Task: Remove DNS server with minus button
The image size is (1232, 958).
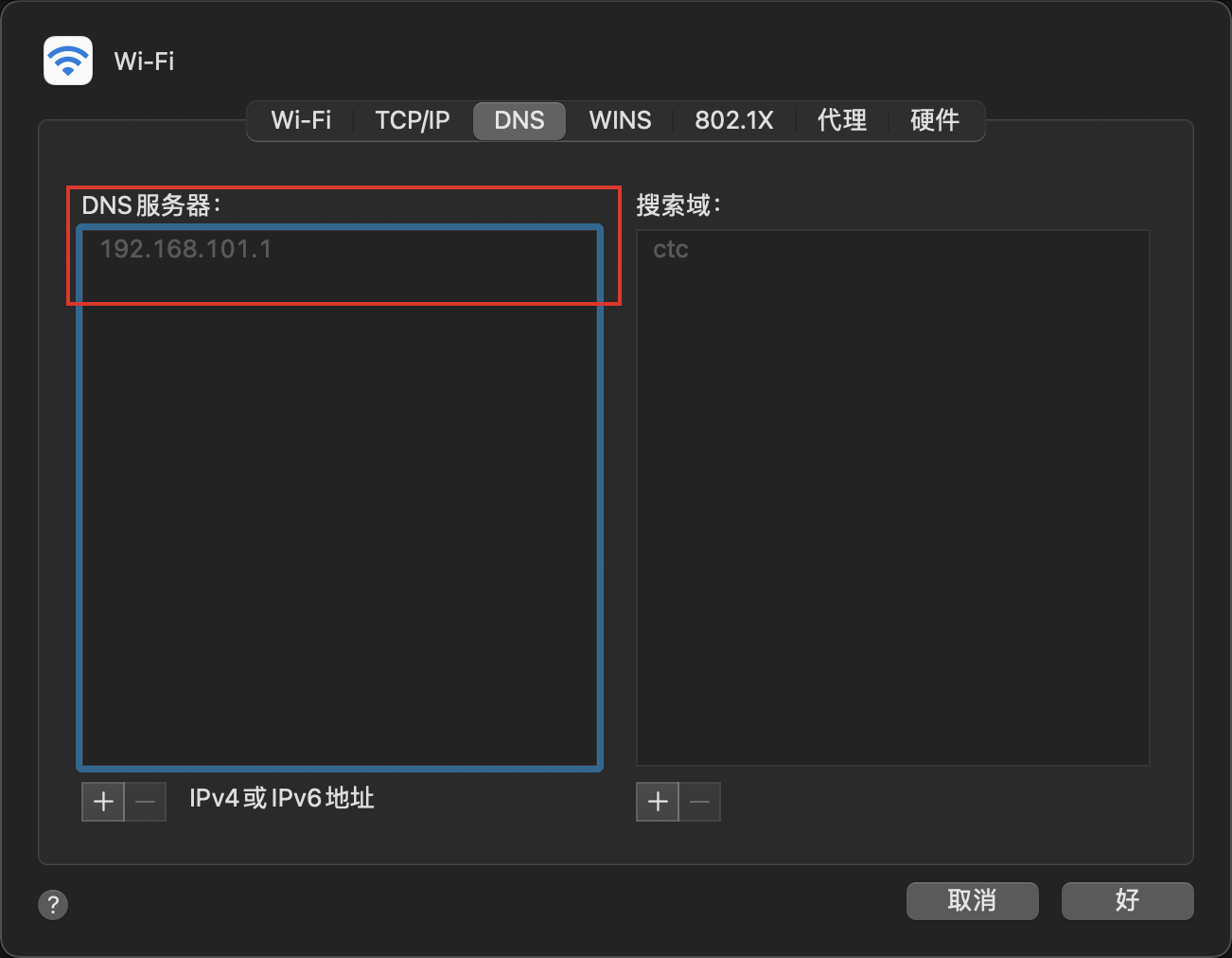Action: pos(146,802)
